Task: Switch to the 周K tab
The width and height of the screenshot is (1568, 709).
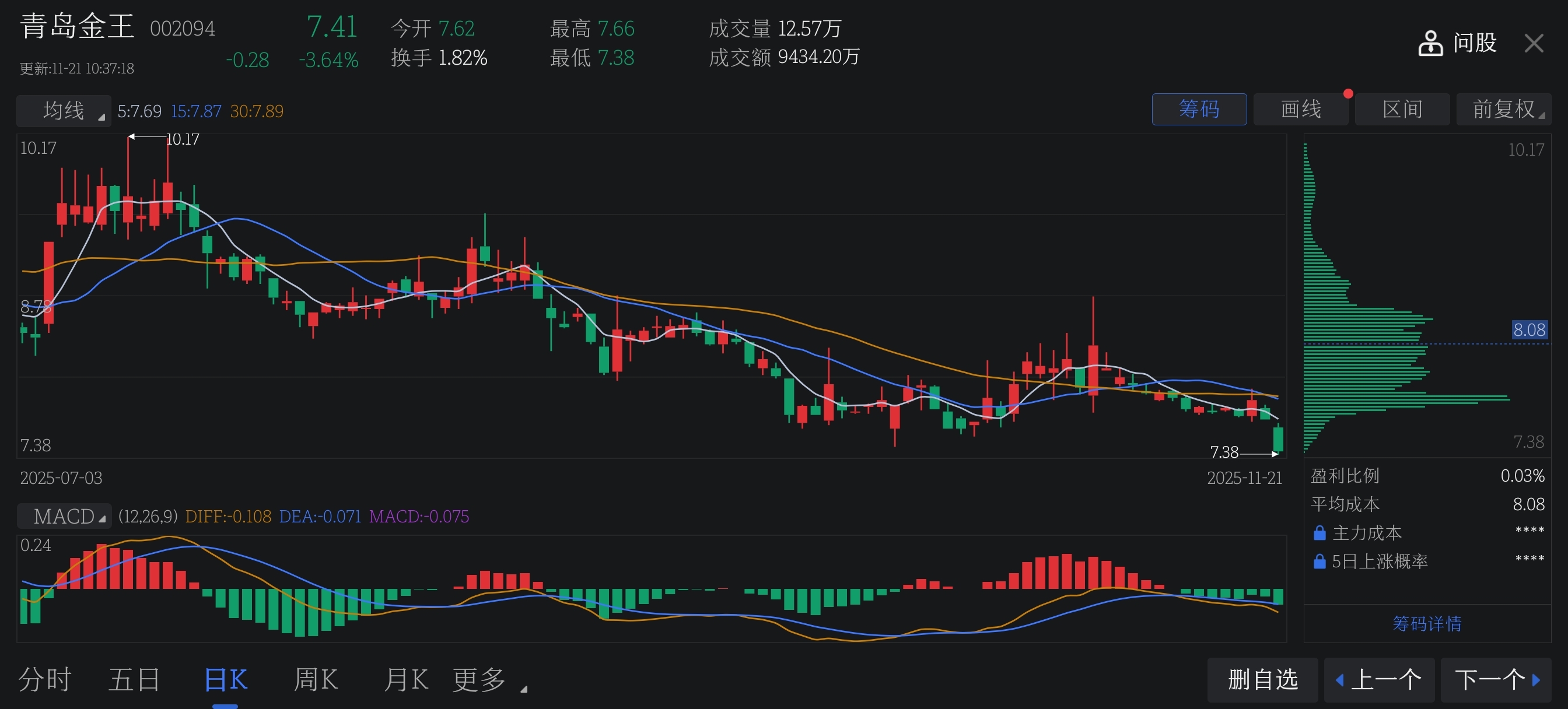Action: [316, 680]
